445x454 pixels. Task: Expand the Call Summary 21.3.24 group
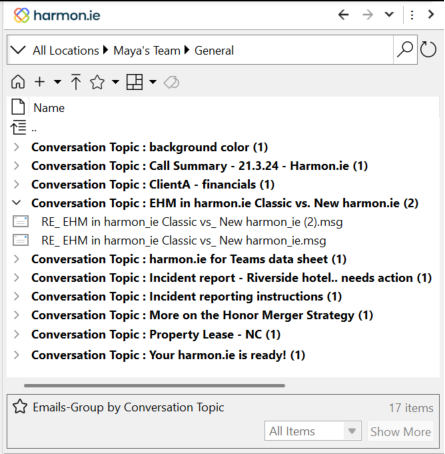coord(16,166)
